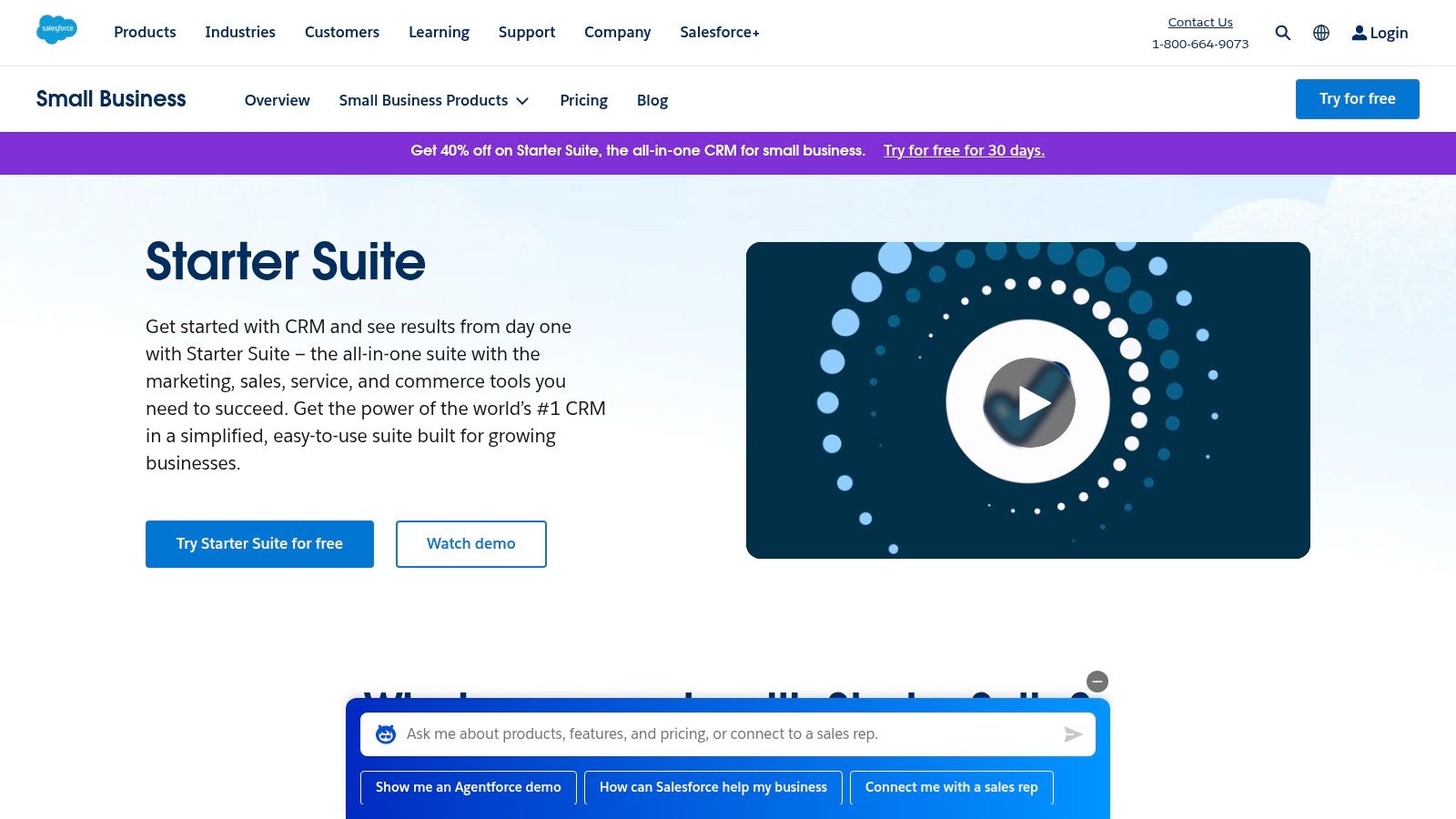Click the Small Business heading link
Image resolution: width=1456 pixels, height=819 pixels.
111,98
